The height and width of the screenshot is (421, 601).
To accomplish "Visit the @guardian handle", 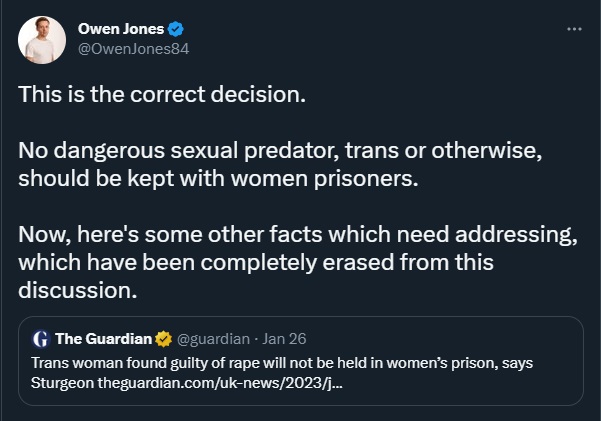I will (213, 339).
